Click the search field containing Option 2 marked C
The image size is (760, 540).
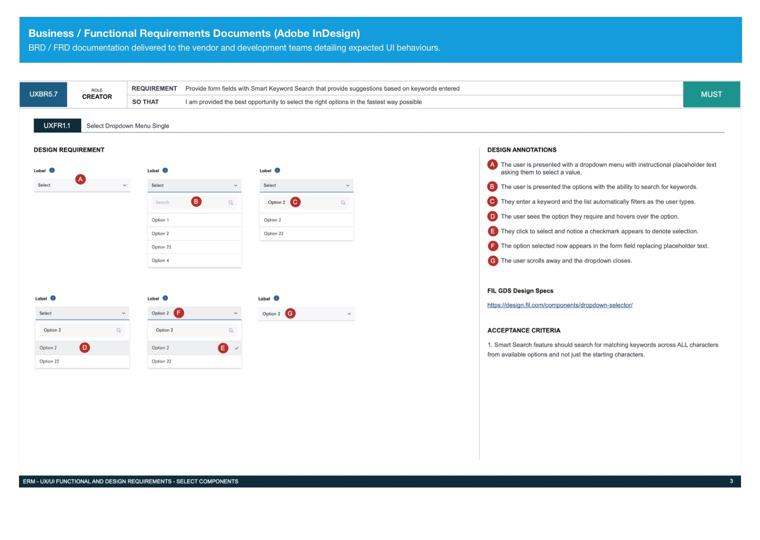coord(306,202)
